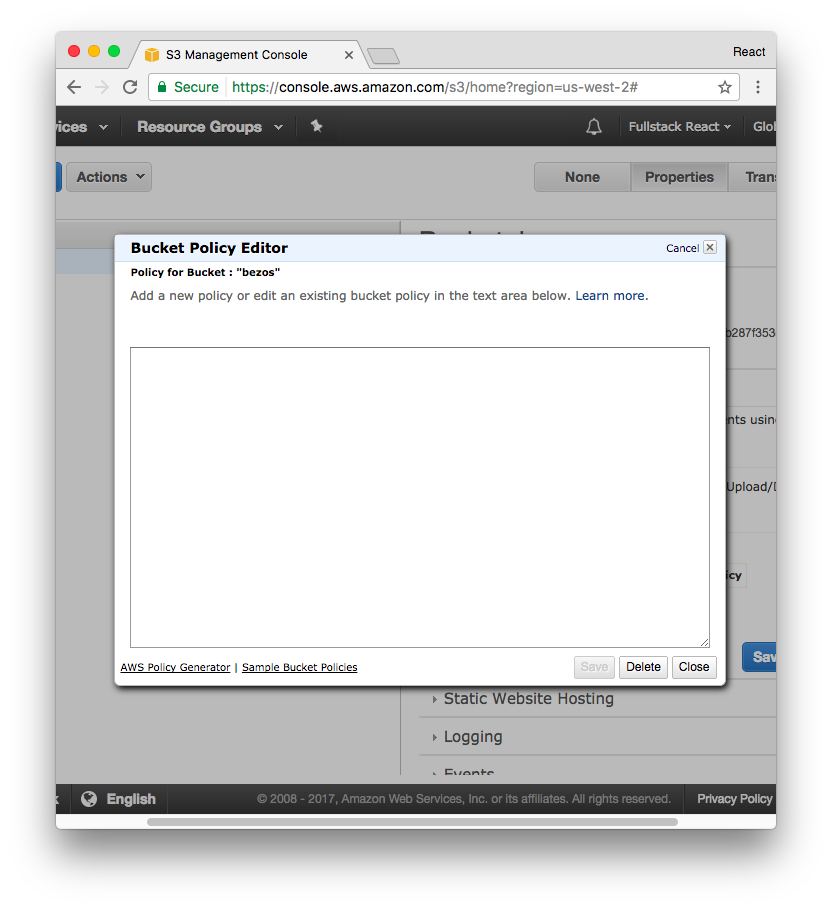Select English language in the footer
The width and height of the screenshot is (832, 909).
tap(131, 799)
